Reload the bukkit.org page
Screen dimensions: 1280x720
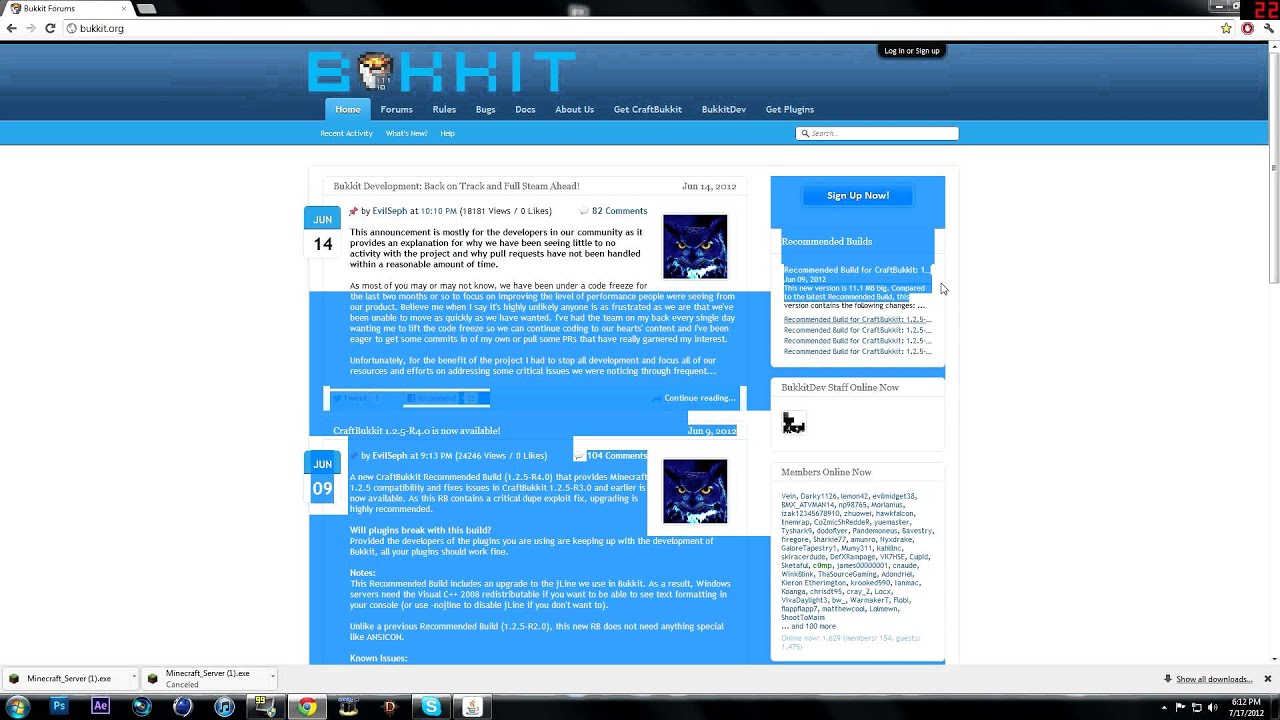pyautogui.click(x=50, y=28)
